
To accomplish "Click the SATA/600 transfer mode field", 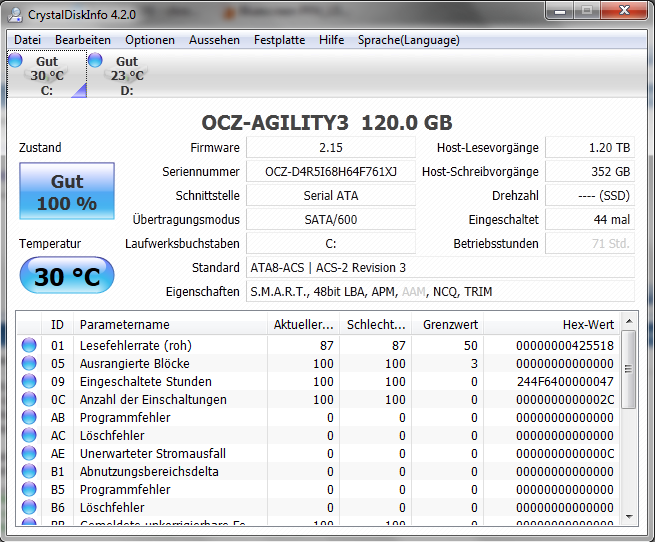I will [x=331, y=219].
